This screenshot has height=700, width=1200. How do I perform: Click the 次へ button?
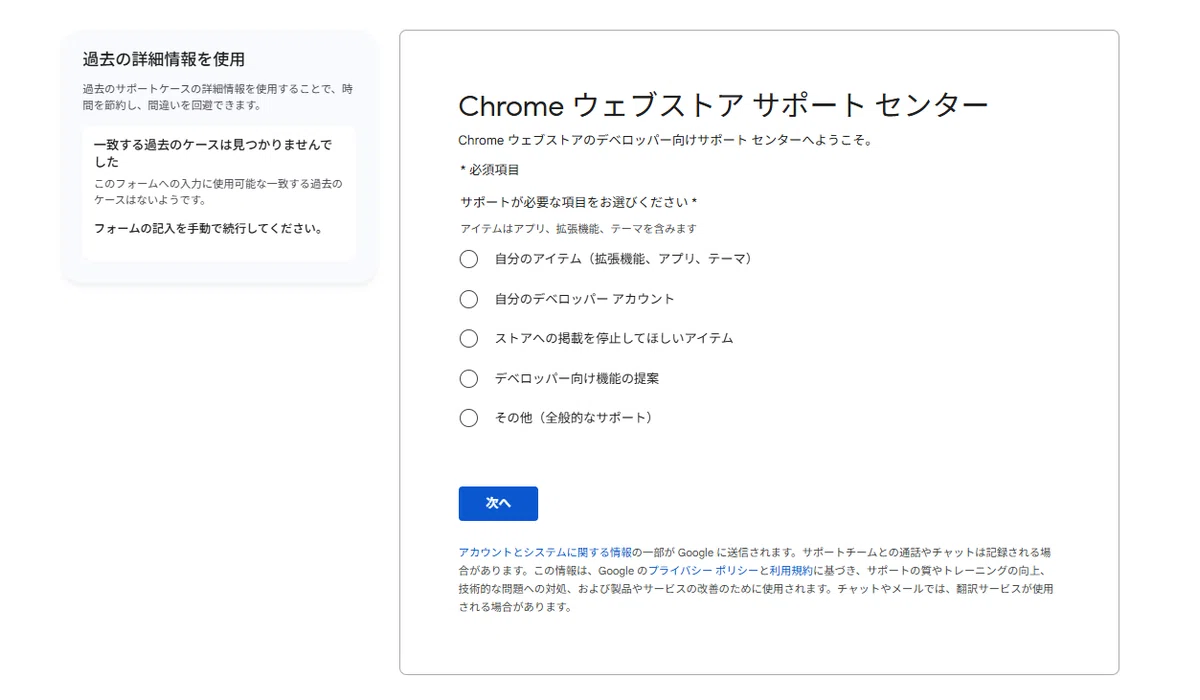498,503
